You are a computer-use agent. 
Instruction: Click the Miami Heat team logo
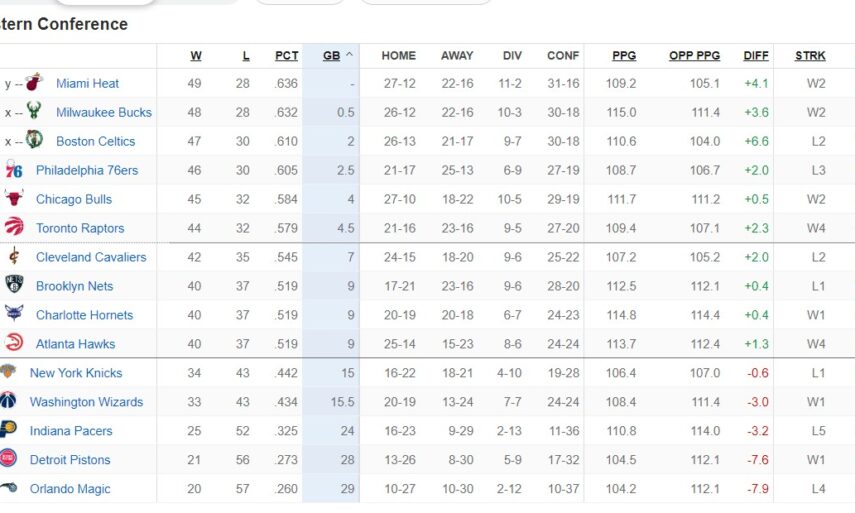click(34, 83)
